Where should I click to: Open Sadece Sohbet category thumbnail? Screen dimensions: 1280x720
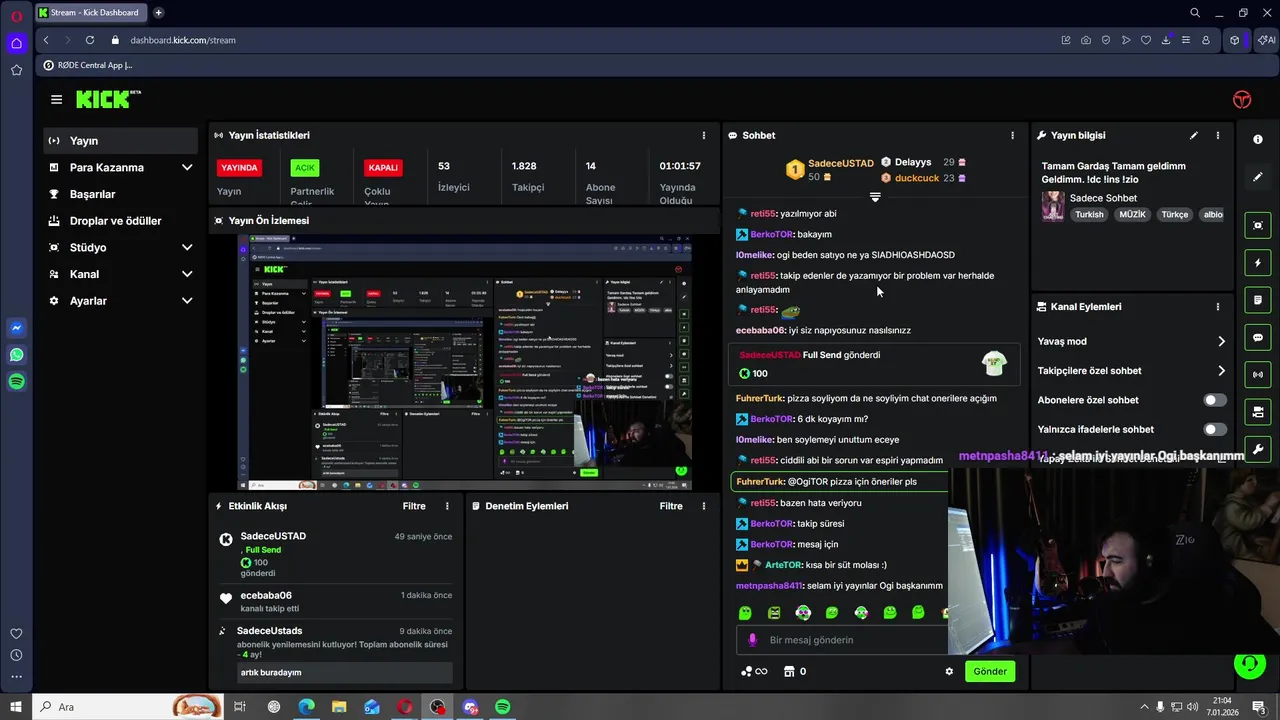tap(1053, 206)
